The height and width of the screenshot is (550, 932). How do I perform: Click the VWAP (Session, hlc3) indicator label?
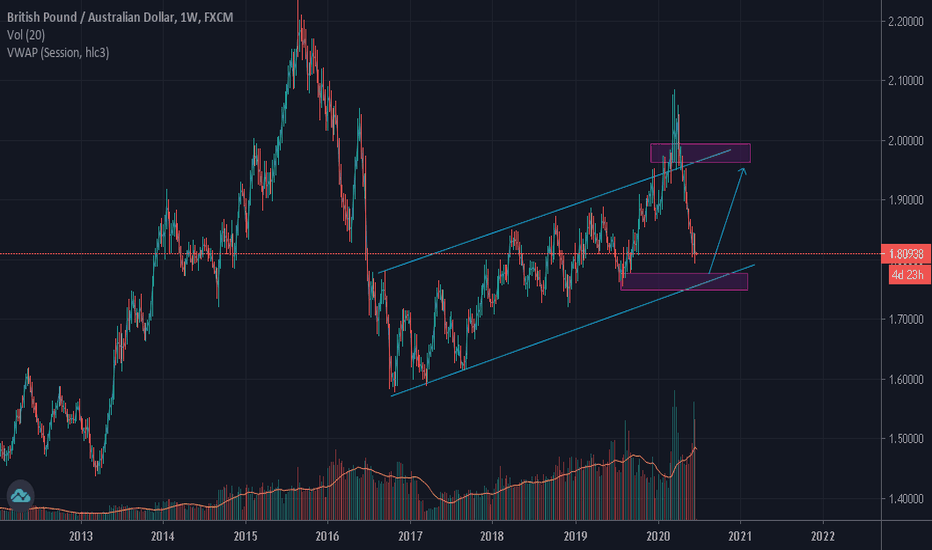click(58, 53)
